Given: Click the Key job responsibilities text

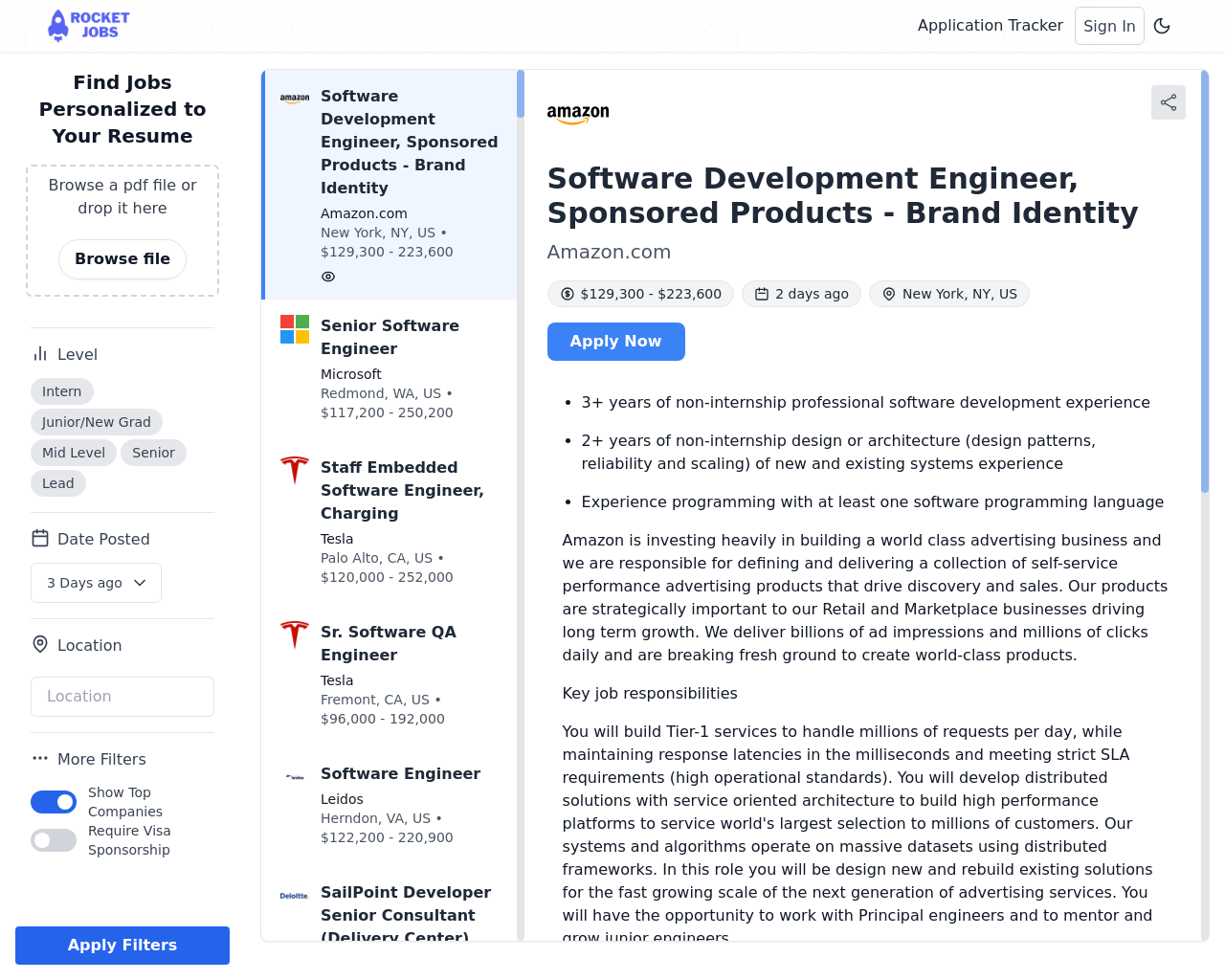Looking at the screenshot, I should (650, 693).
